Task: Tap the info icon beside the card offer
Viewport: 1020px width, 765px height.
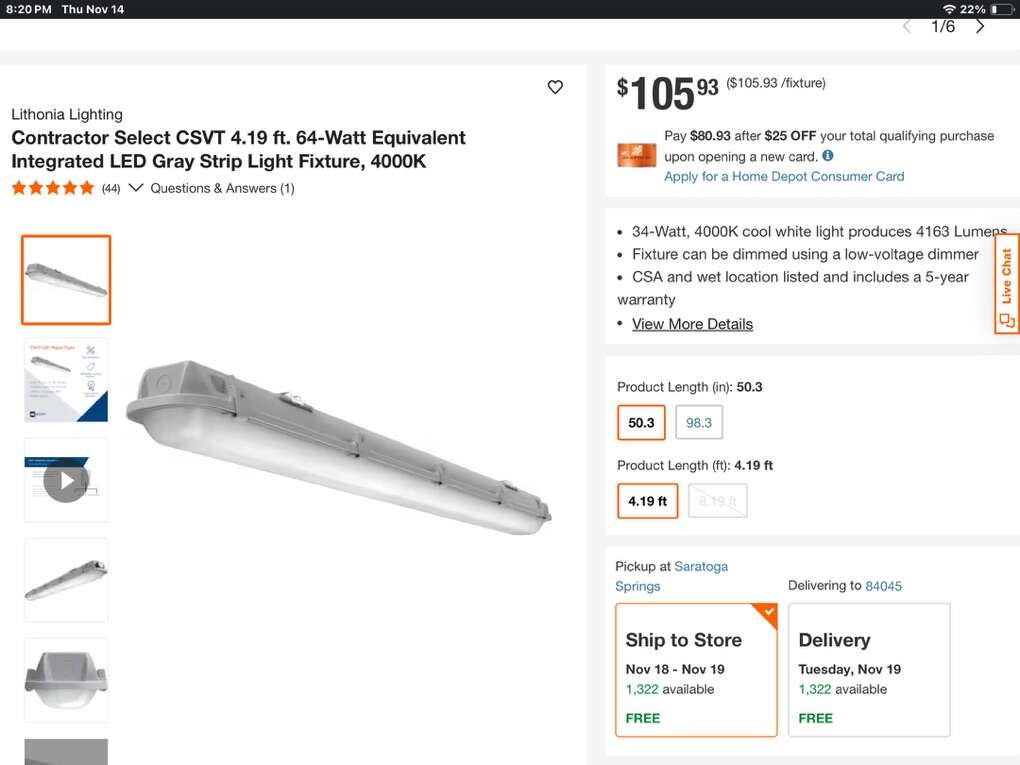Action: (x=828, y=155)
